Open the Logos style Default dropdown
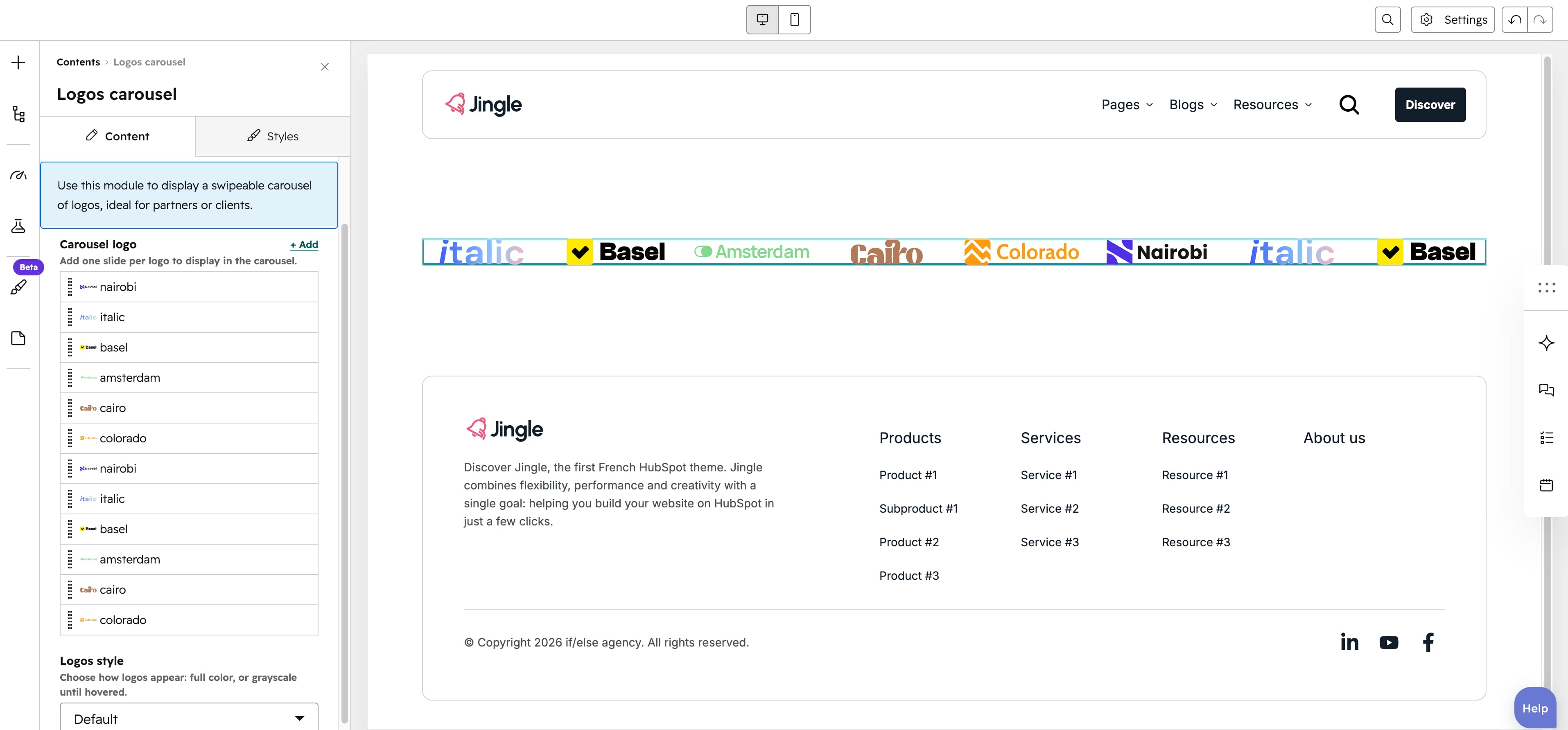 (x=189, y=718)
